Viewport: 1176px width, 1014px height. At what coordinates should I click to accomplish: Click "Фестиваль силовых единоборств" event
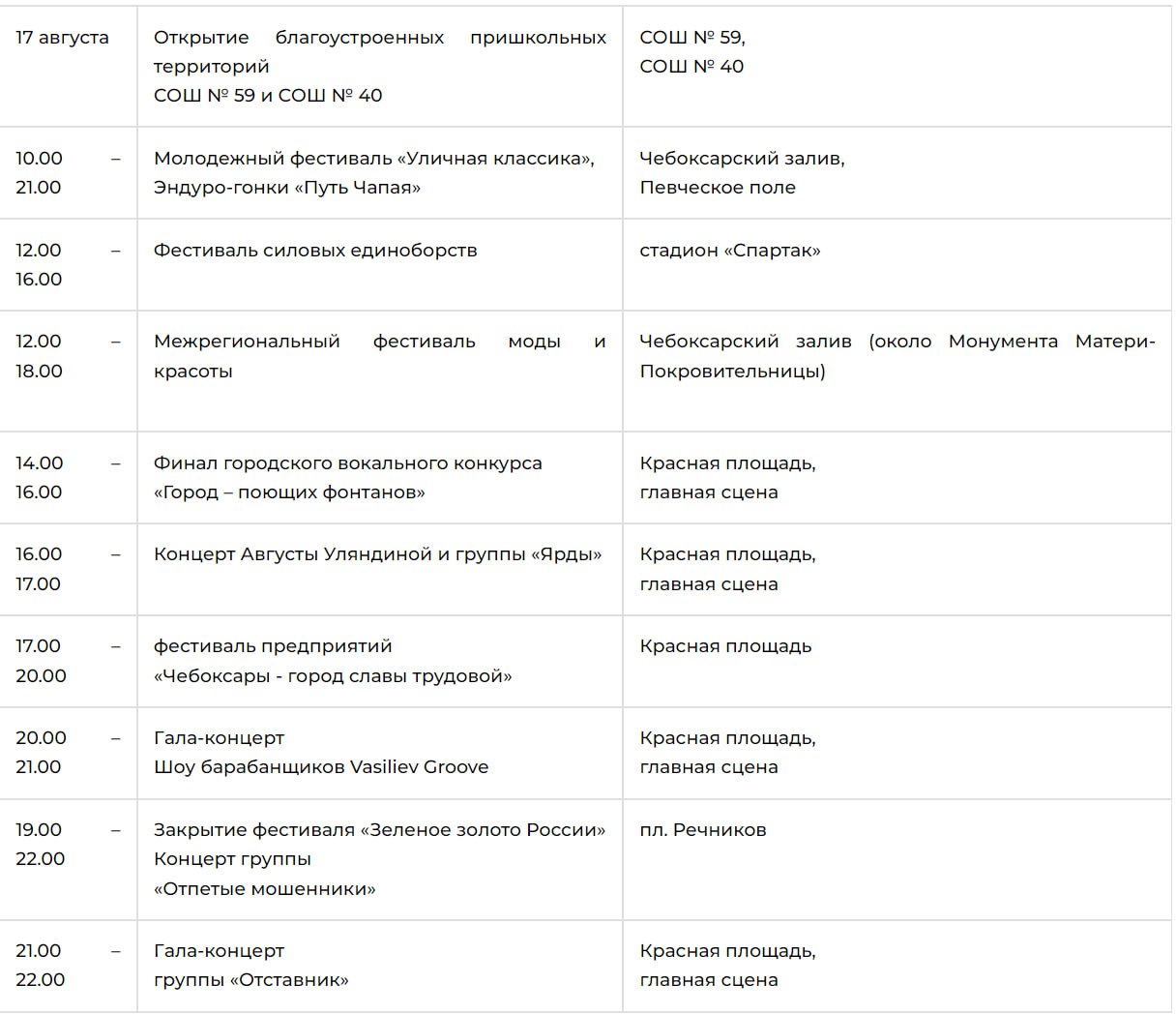pos(315,251)
